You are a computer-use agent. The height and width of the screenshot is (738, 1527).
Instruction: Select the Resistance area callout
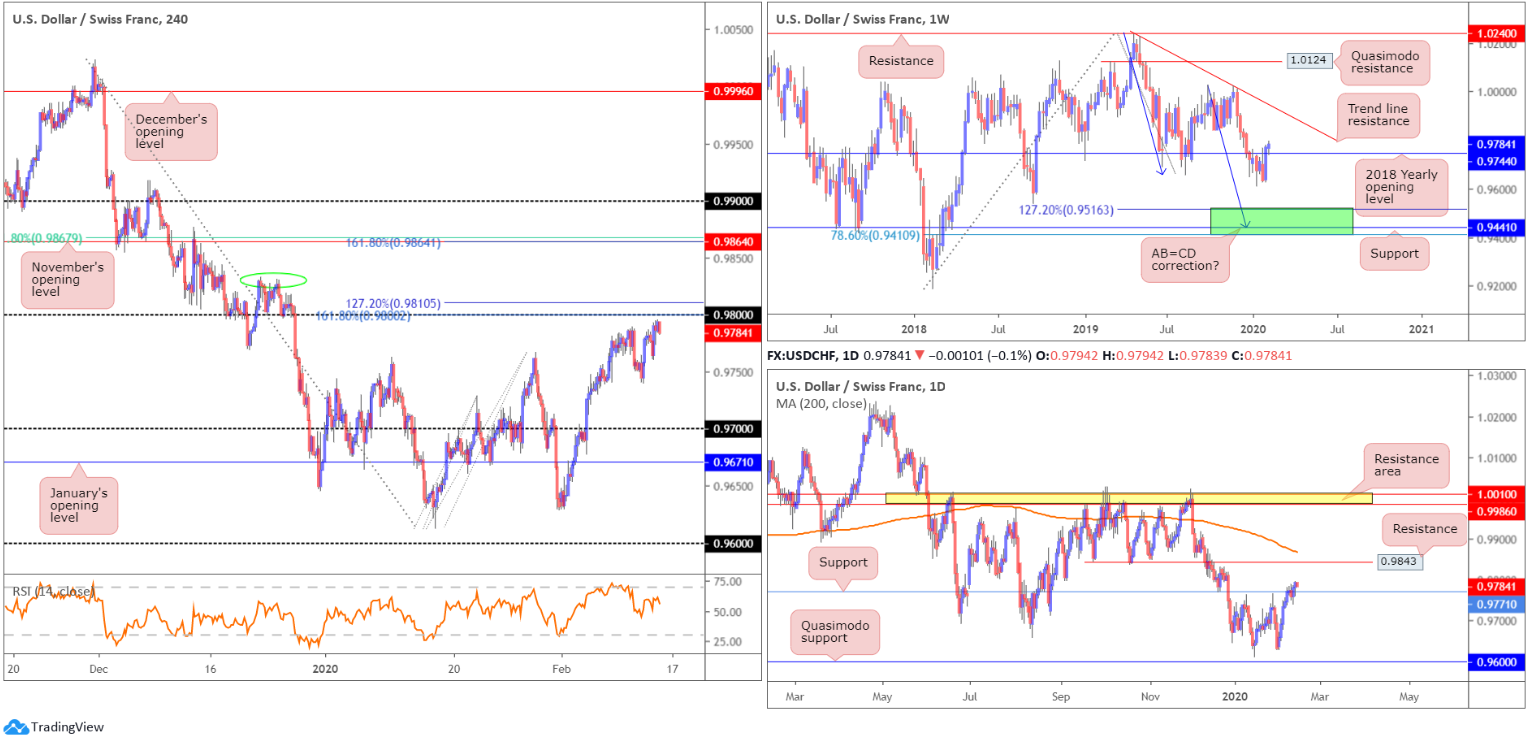click(1405, 466)
